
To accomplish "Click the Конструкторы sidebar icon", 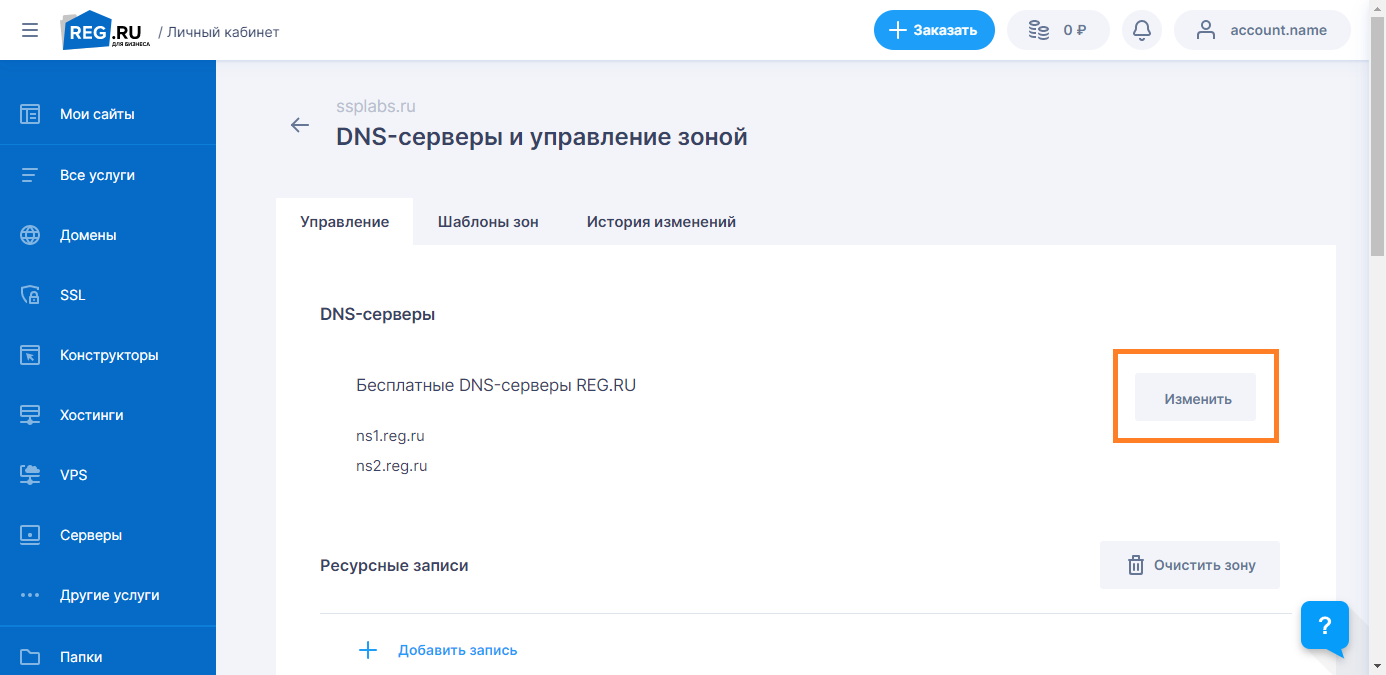I will (x=30, y=355).
